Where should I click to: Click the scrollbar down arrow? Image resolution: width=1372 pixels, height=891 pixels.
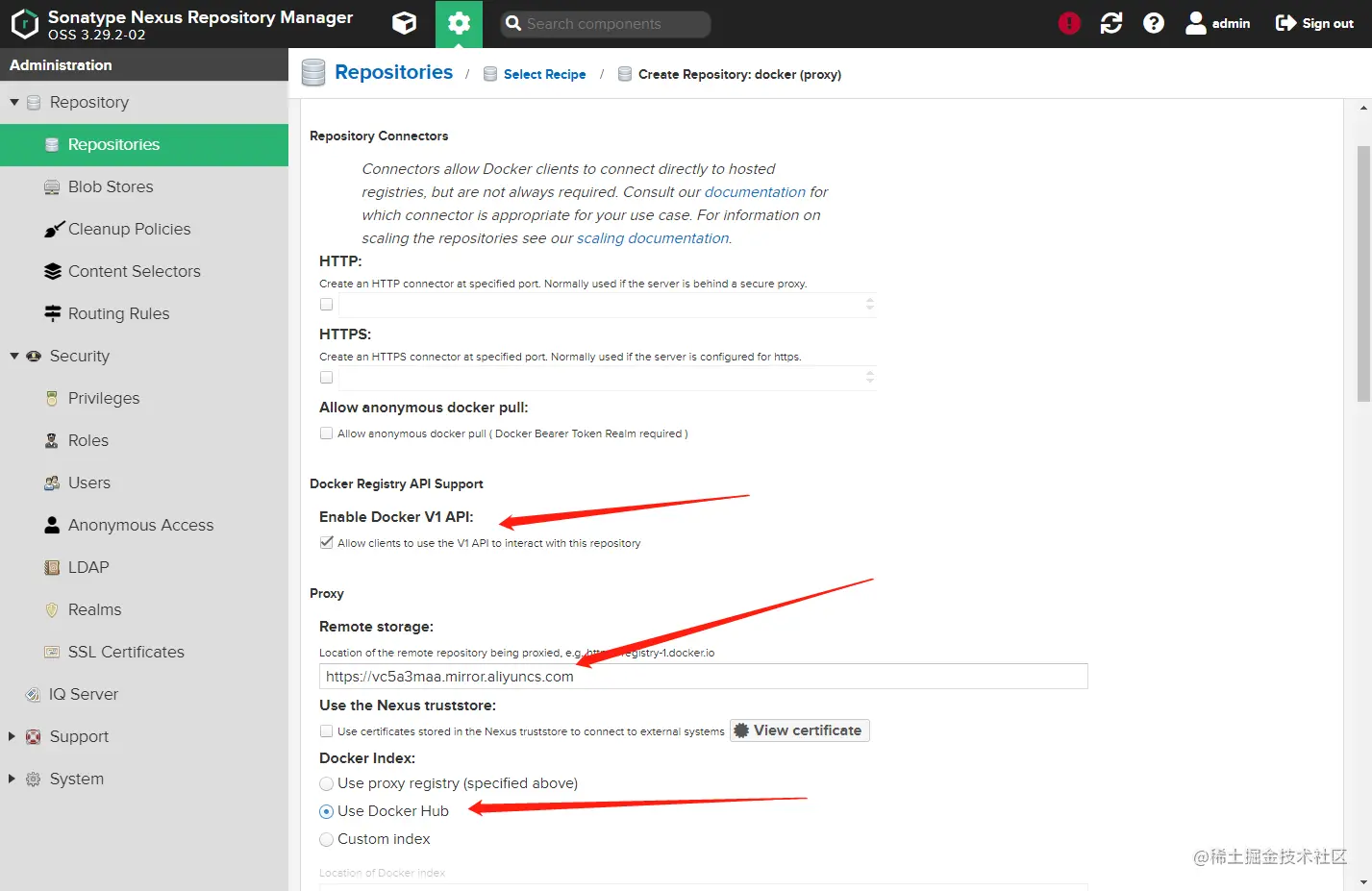click(1363, 882)
